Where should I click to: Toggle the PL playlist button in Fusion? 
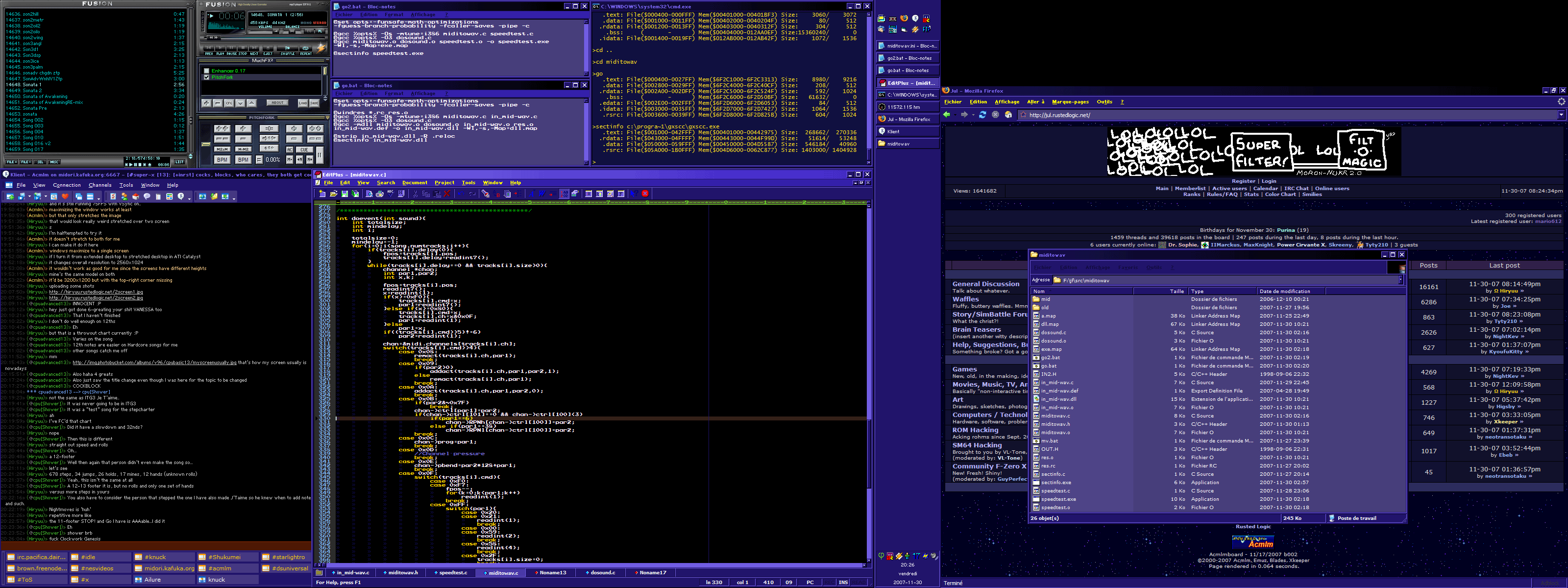pyautogui.click(x=320, y=31)
